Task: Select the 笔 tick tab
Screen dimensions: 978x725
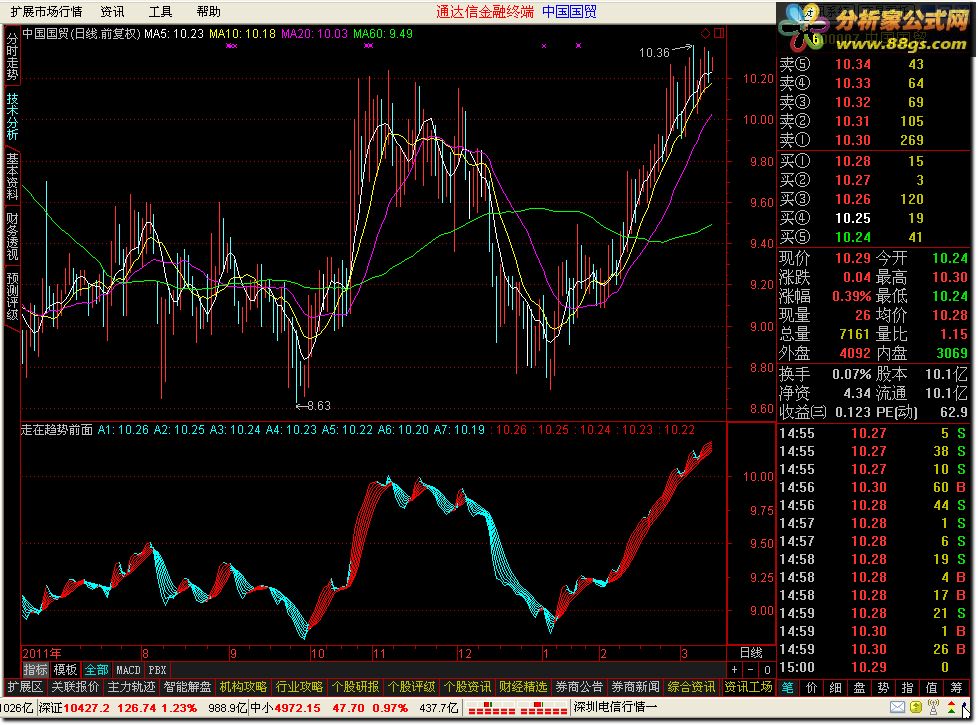Action: click(x=788, y=687)
